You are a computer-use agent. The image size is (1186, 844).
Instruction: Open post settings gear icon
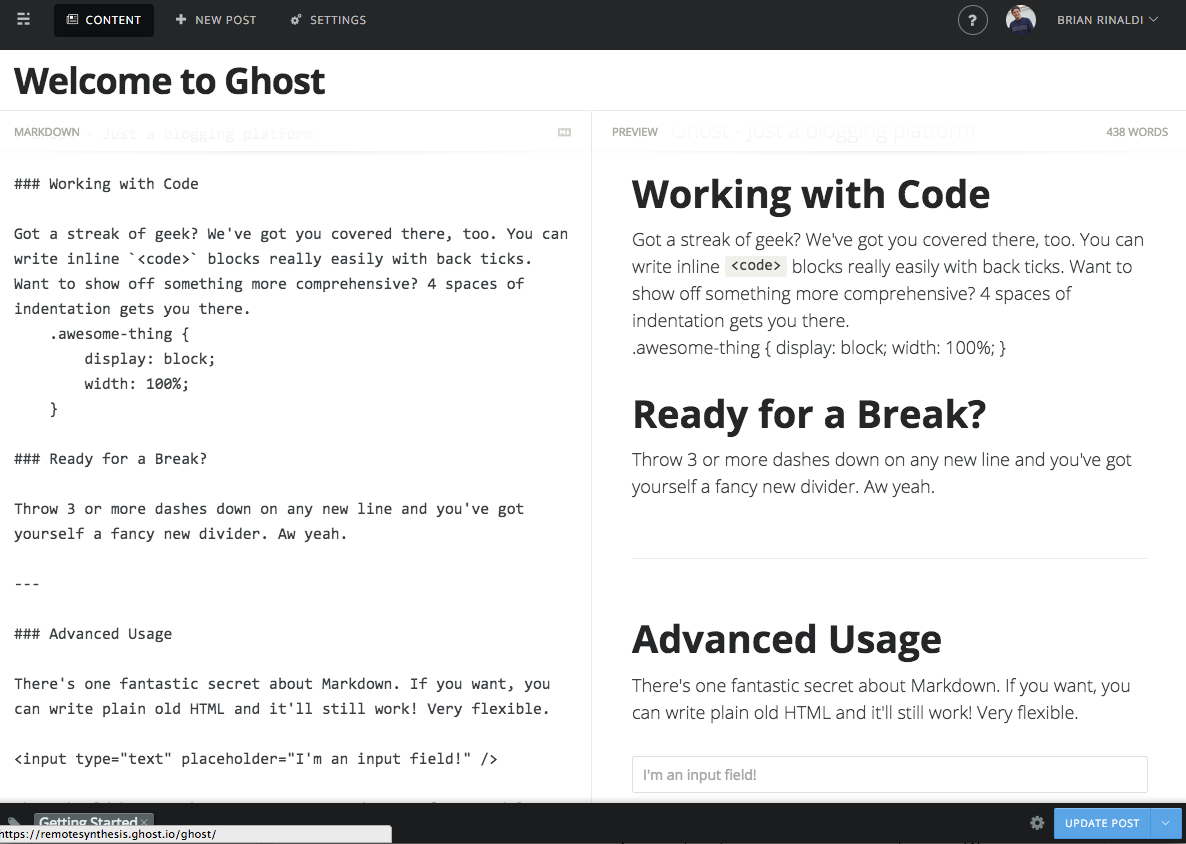1037,823
